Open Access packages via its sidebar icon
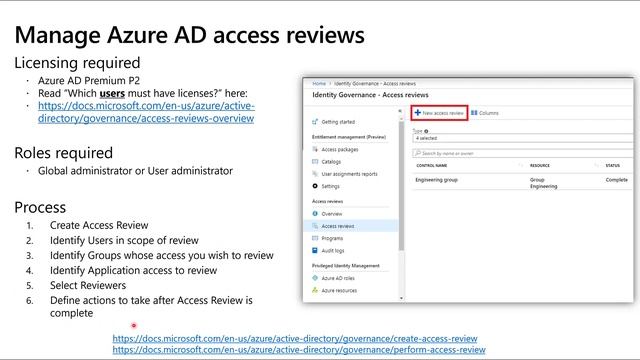Screen dimensions: 640x360 click(x=315, y=149)
